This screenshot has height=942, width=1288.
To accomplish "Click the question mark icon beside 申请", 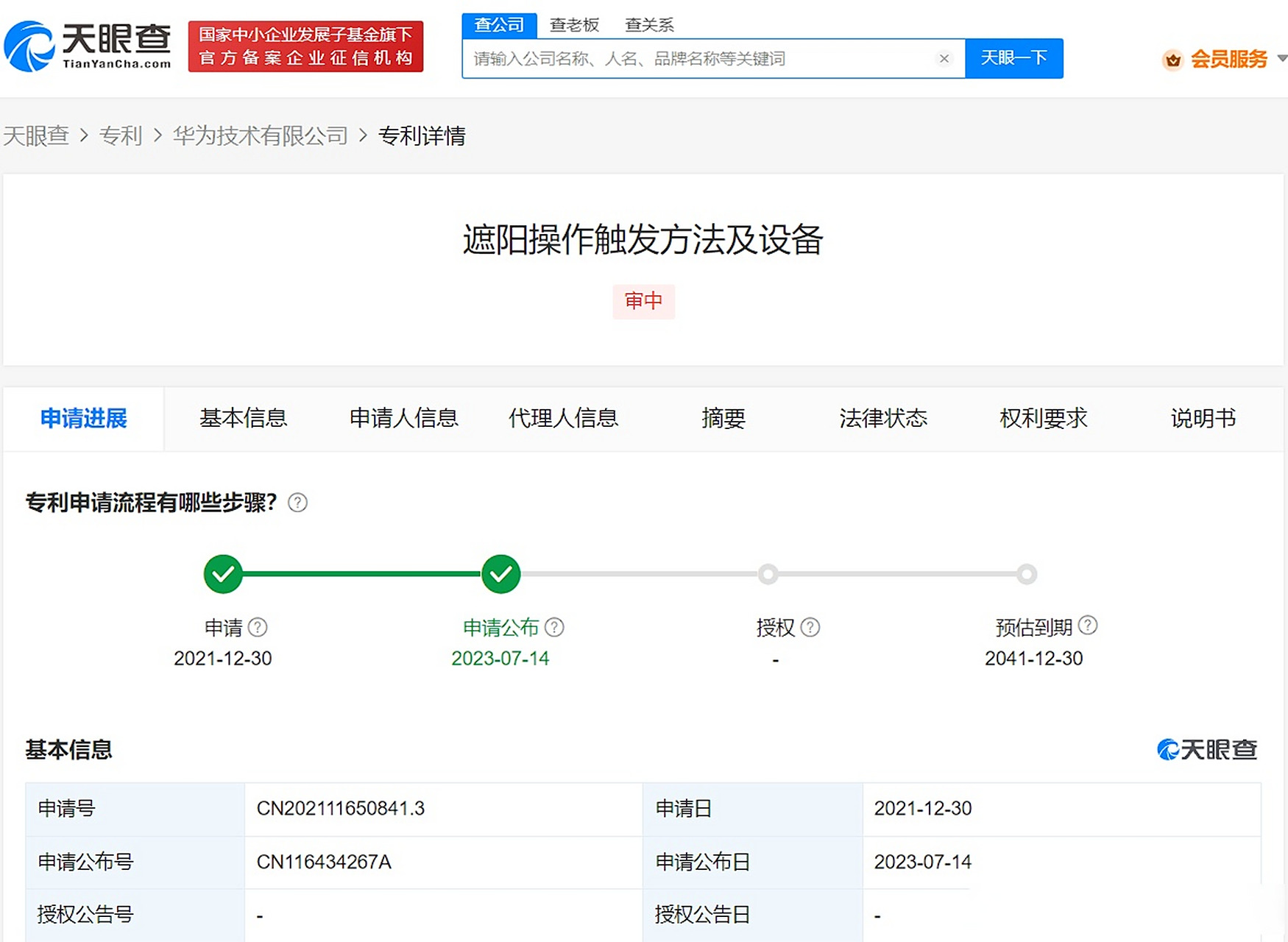I will (259, 627).
